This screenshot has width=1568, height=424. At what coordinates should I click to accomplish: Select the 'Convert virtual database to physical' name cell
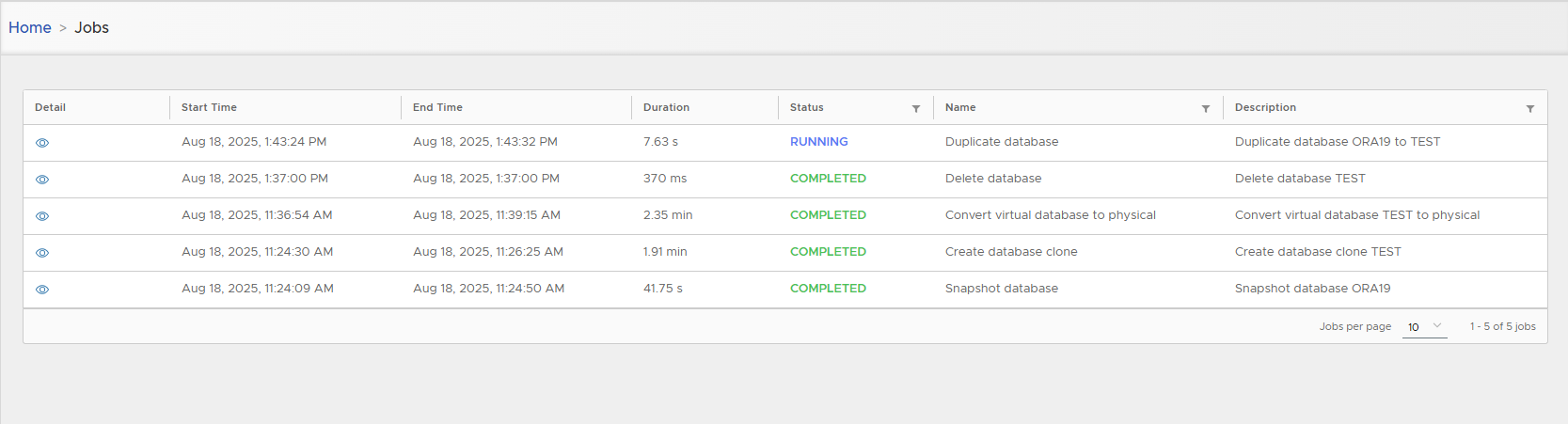pos(1050,215)
